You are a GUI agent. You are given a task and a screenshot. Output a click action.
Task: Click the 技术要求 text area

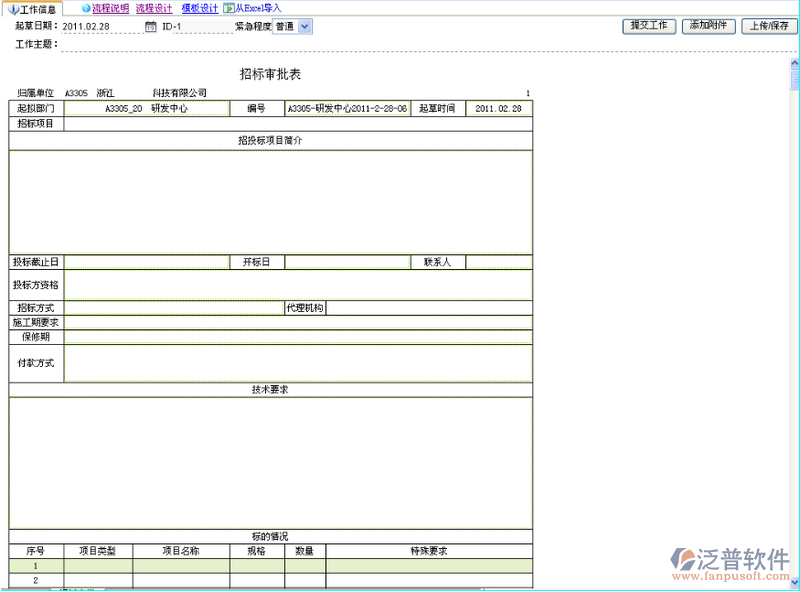[270, 460]
